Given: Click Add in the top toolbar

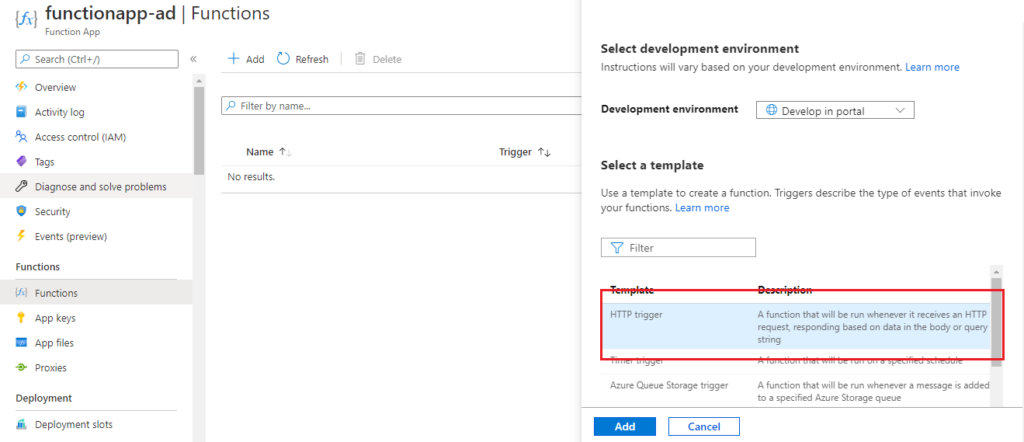Looking at the screenshot, I should (246, 59).
